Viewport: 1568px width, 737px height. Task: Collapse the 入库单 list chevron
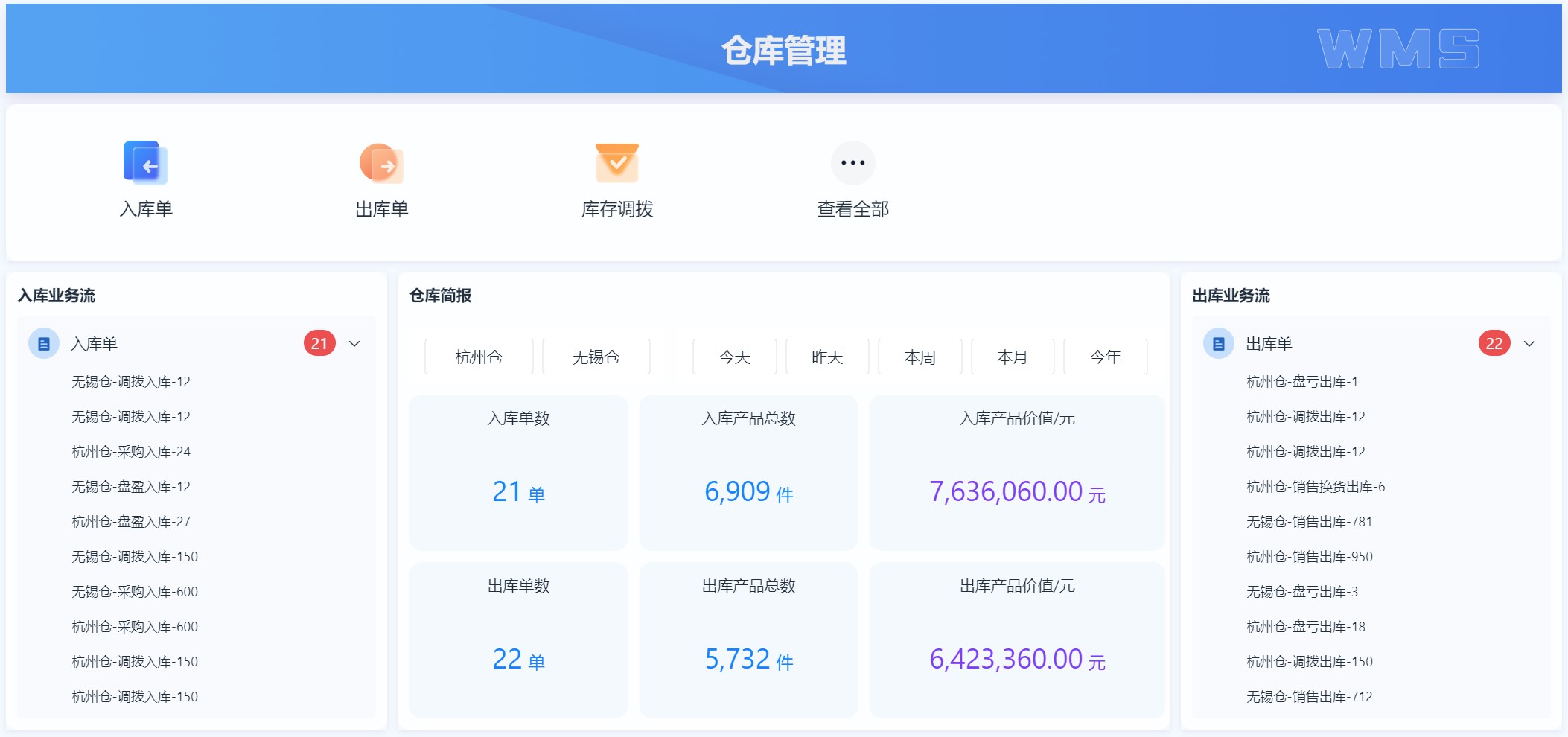point(354,344)
